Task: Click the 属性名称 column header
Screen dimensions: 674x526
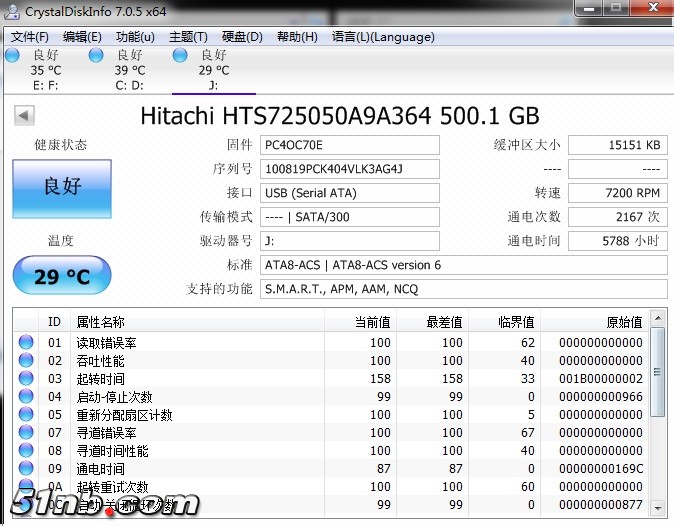Action: tap(100, 322)
